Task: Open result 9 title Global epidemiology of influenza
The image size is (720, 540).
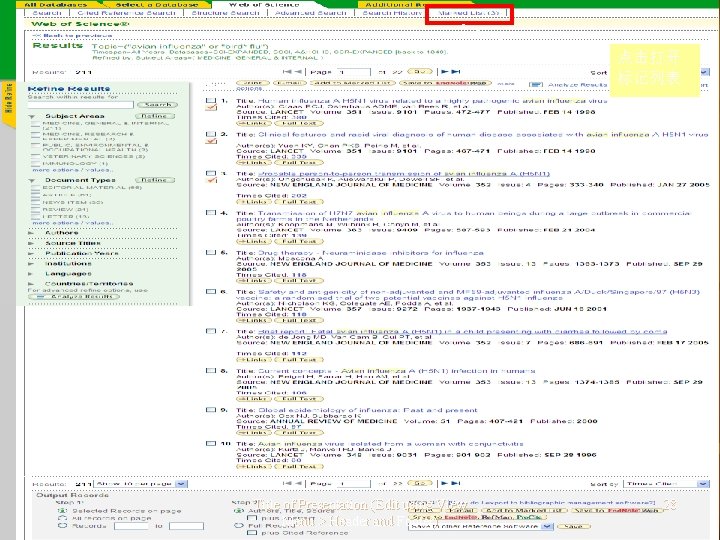Action: (368, 411)
